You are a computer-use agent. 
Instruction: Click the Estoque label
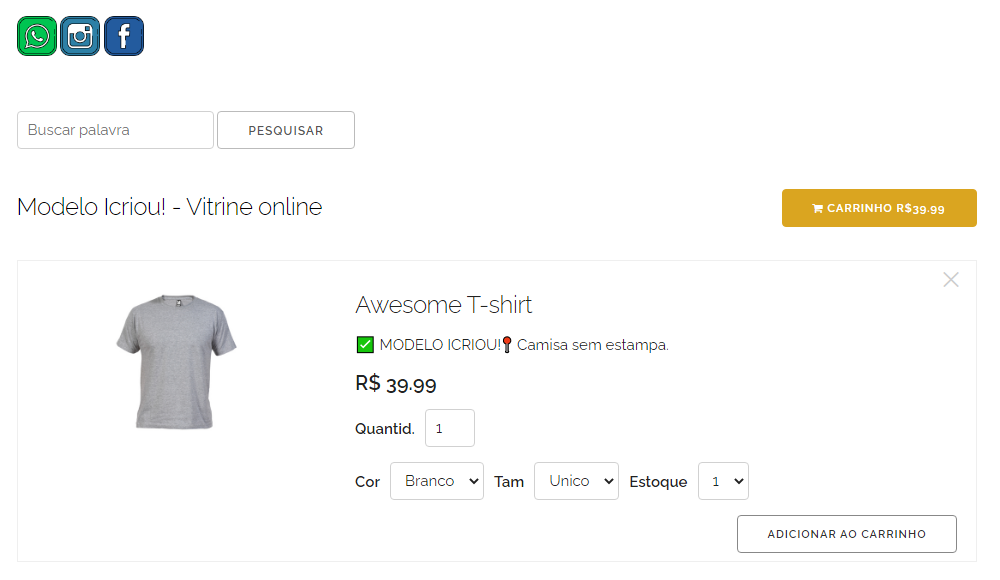tap(658, 482)
